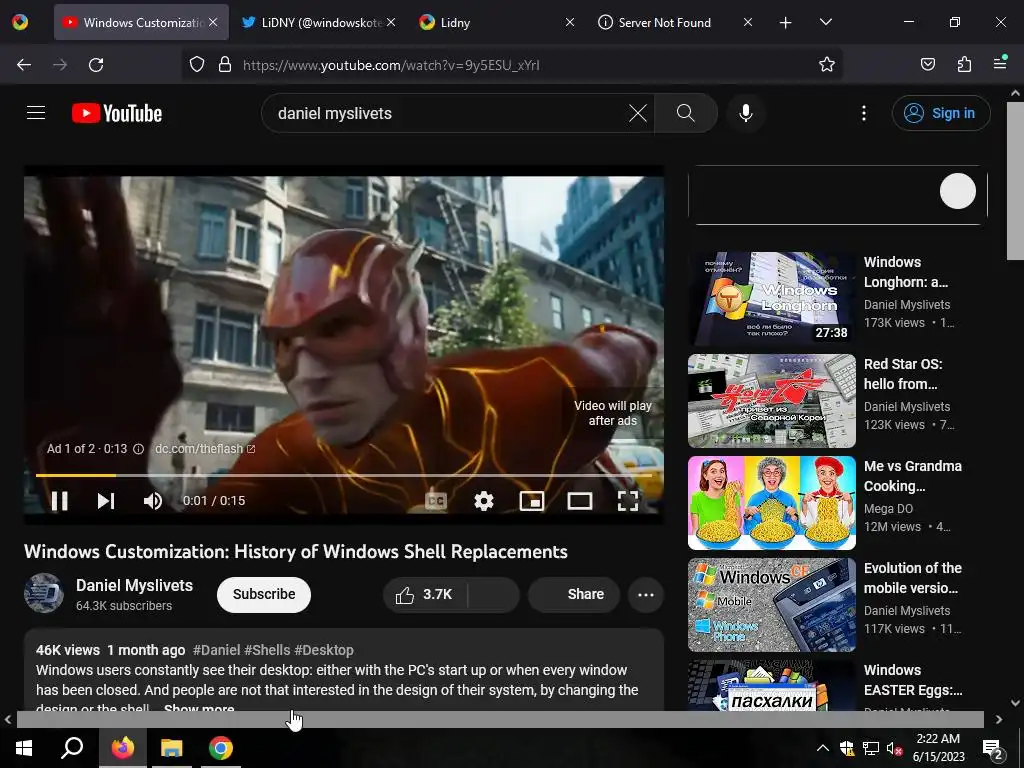1024x768 pixels.
Task: Click the #Daniel hashtag
Action: pos(217,650)
